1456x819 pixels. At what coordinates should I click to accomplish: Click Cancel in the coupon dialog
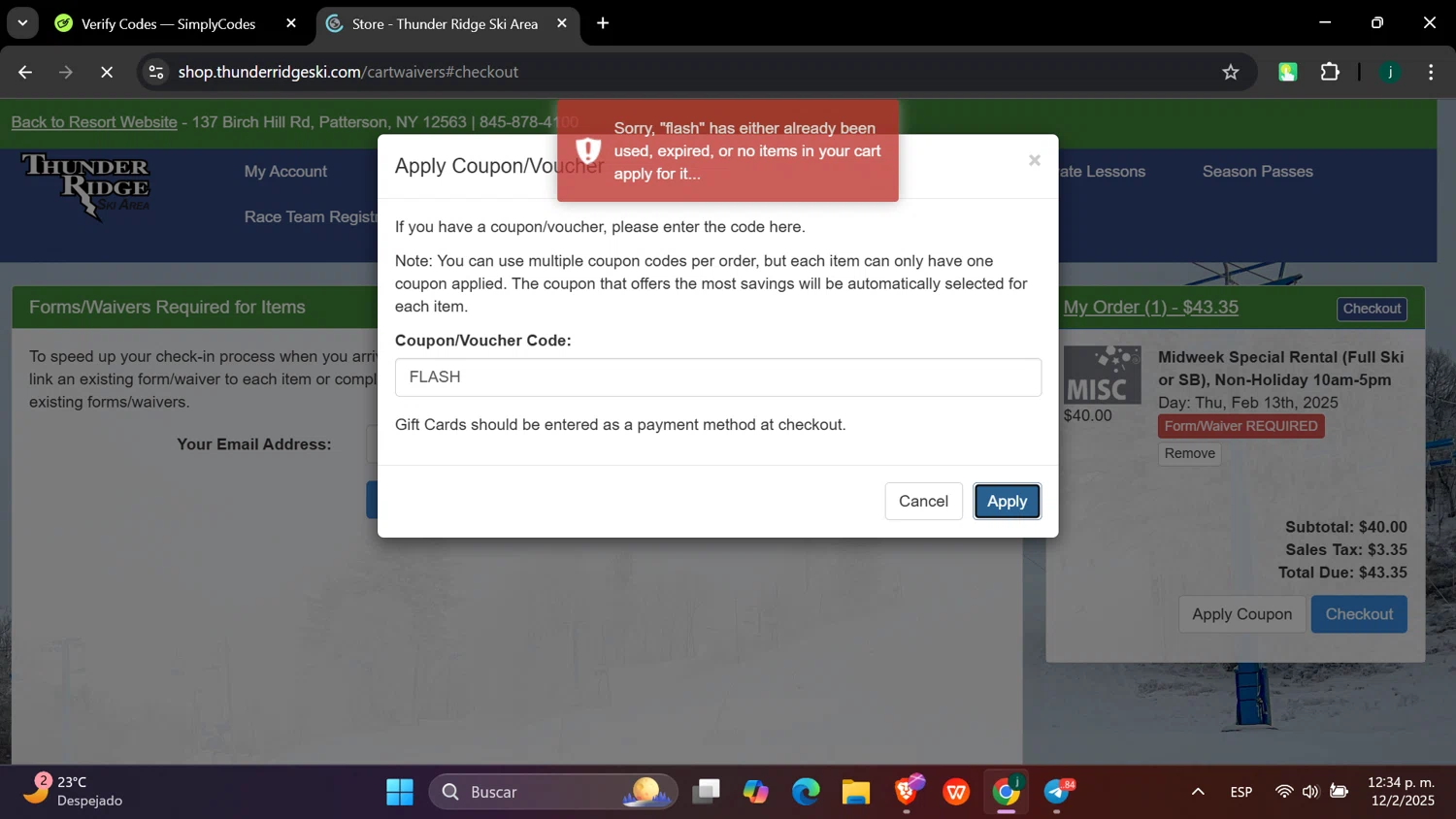(x=923, y=502)
